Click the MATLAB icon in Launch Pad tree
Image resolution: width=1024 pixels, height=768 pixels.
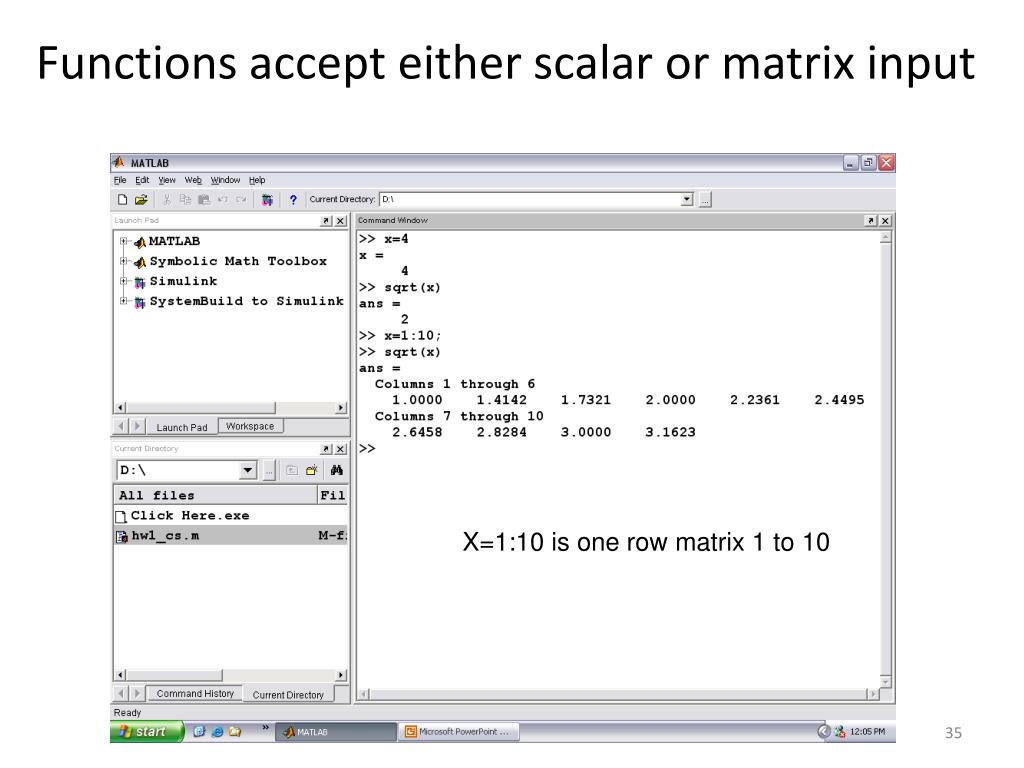point(140,243)
